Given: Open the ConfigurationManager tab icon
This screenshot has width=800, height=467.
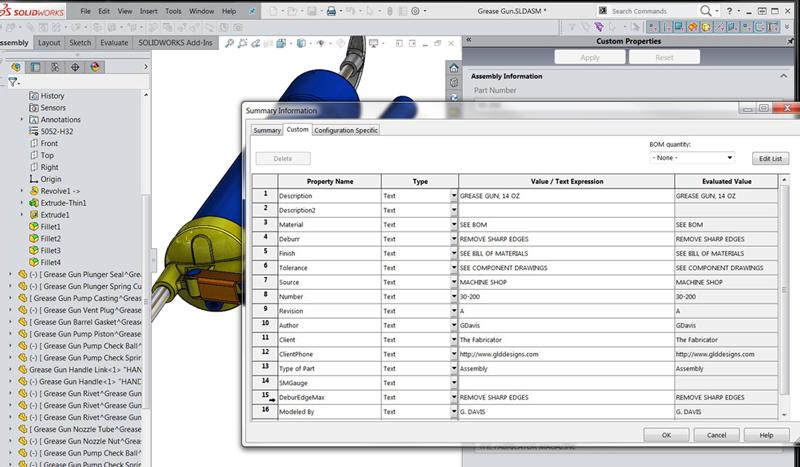Looking at the screenshot, I should click(x=55, y=67).
